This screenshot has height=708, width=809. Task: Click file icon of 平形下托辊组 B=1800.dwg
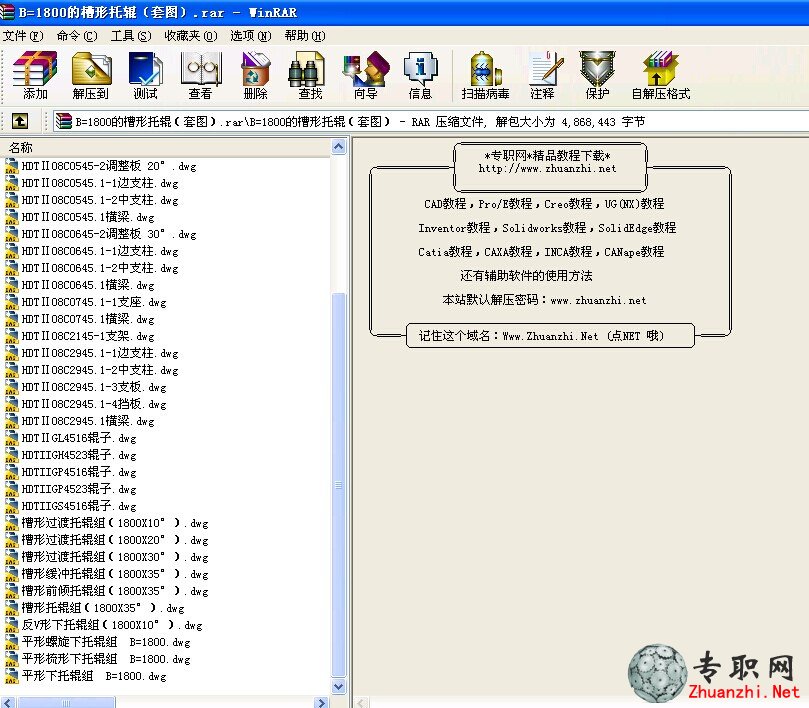pyautogui.click(x=11, y=676)
